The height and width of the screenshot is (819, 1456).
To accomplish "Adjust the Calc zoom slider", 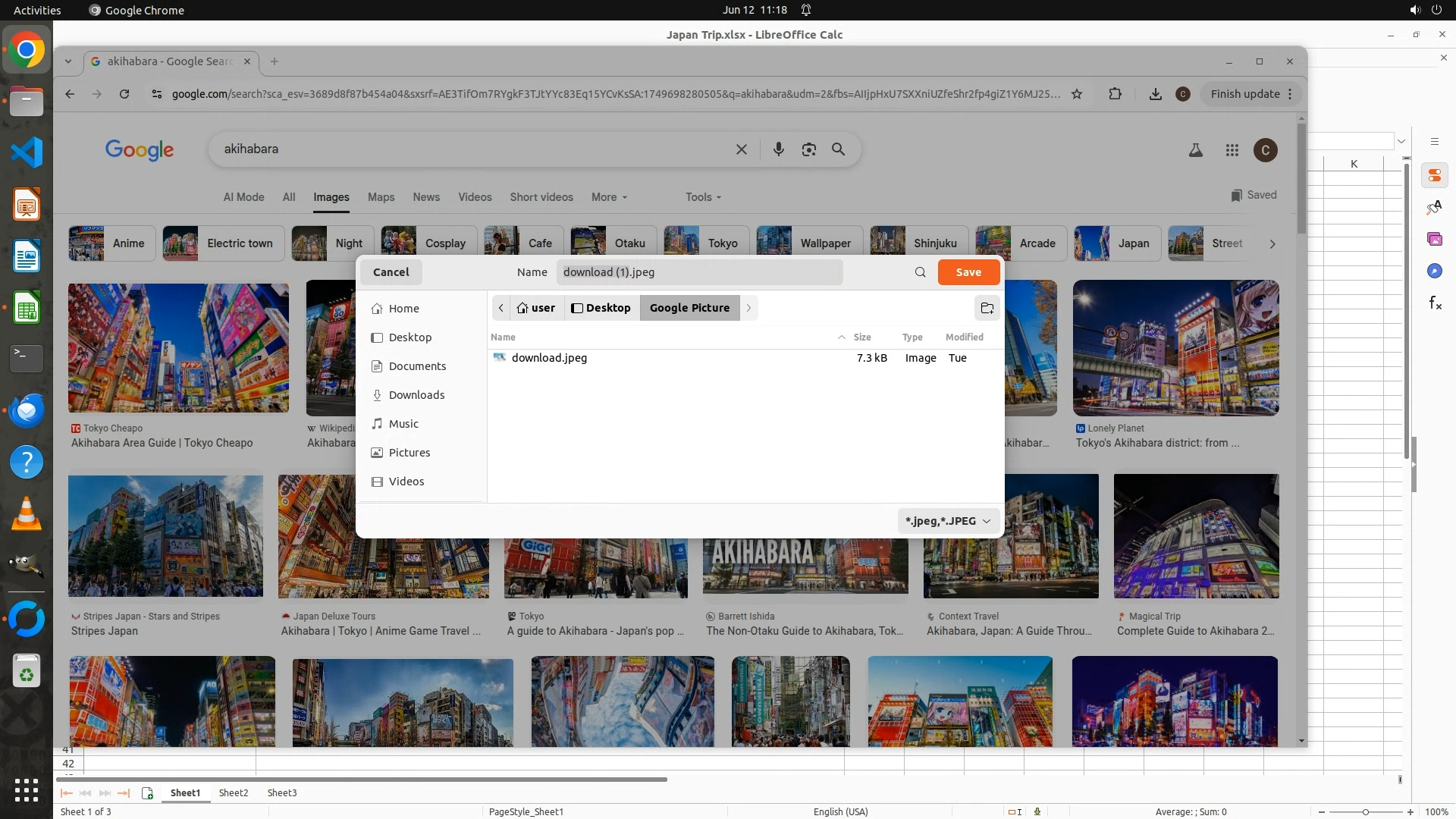I will (1365, 812).
